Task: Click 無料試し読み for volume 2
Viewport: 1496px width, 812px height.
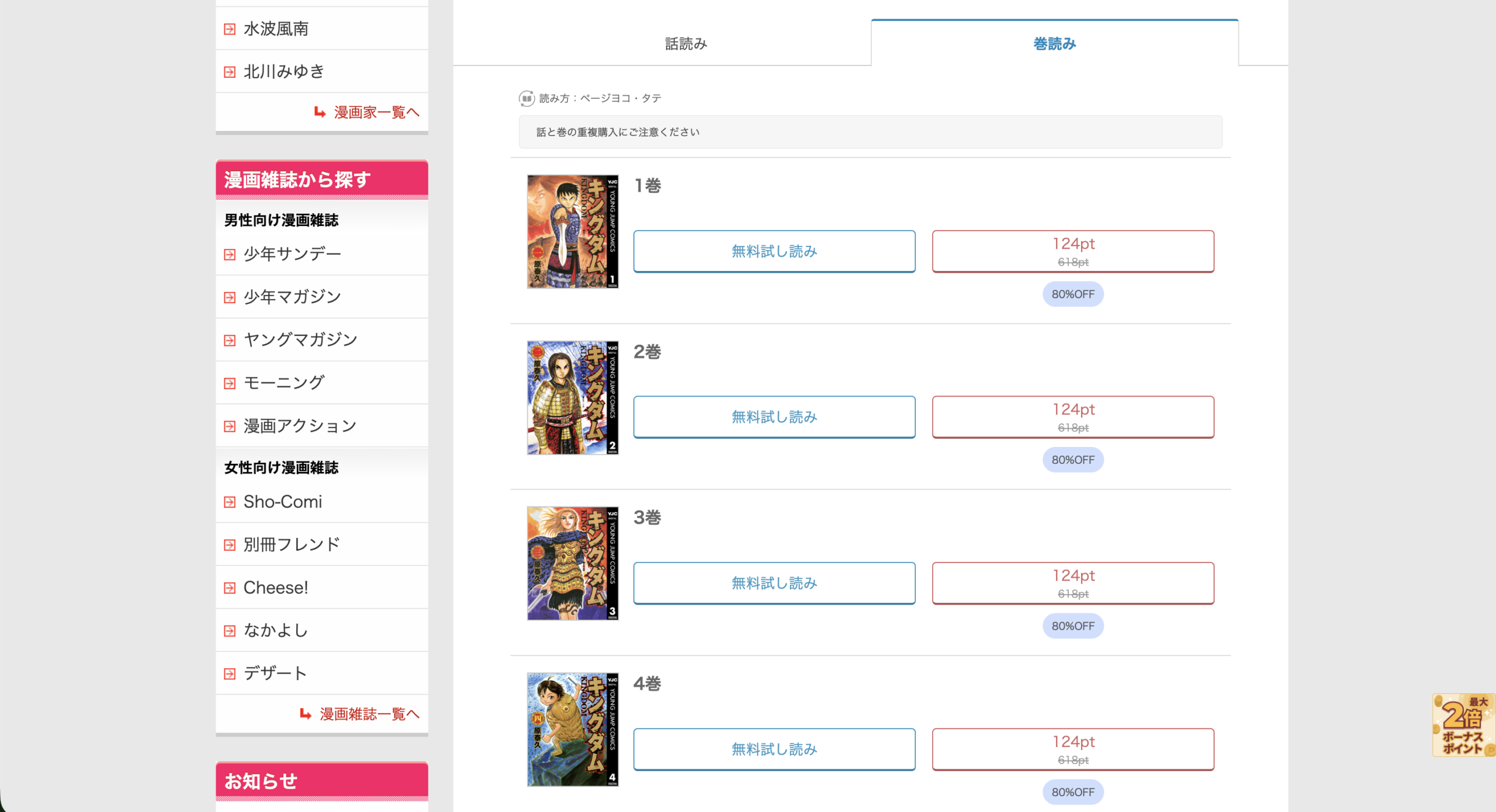Action: pyautogui.click(x=774, y=417)
